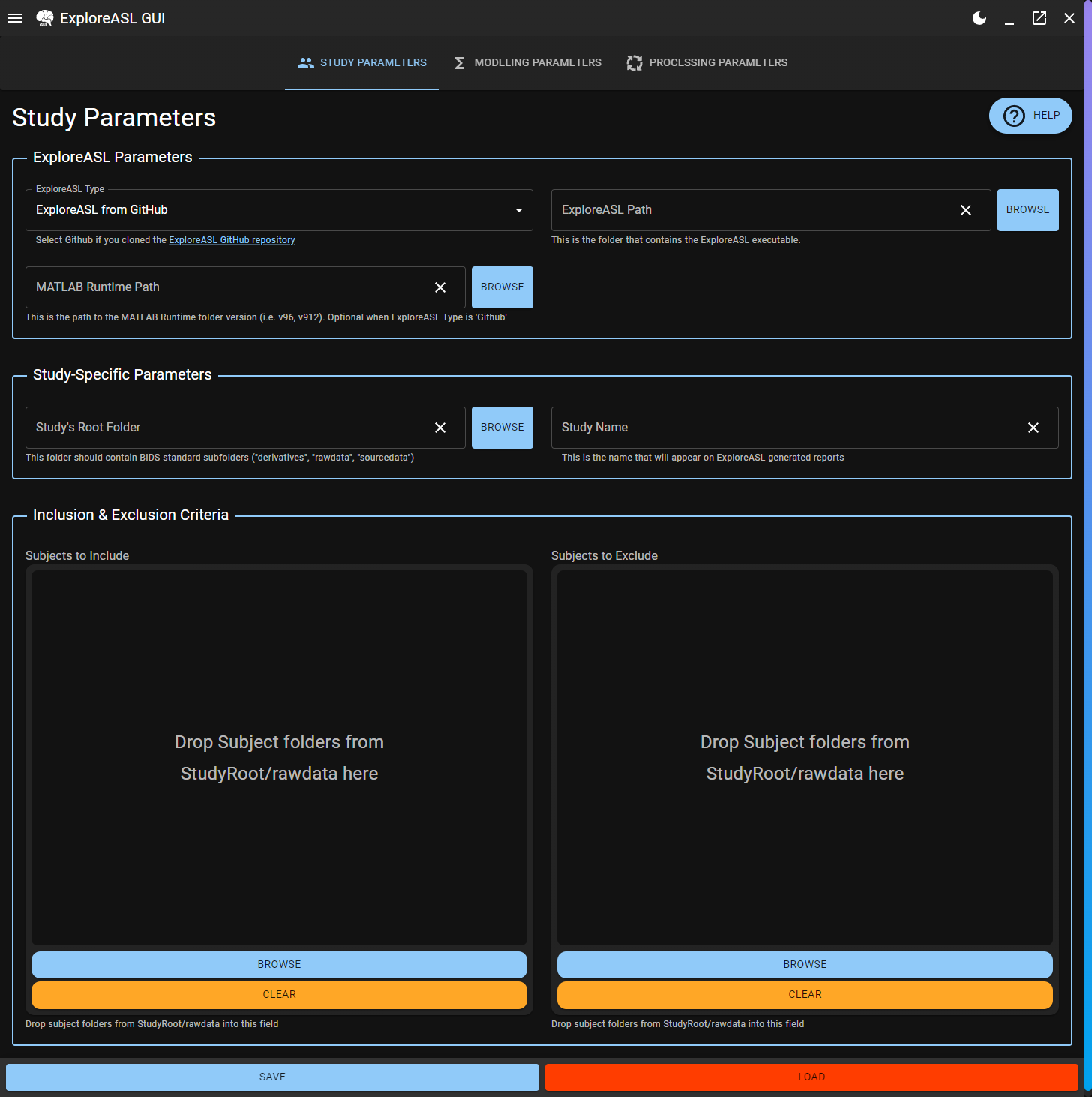Clear the Subjects to Exclude list
Screen dimensions: 1092x1097
click(805, 995)
